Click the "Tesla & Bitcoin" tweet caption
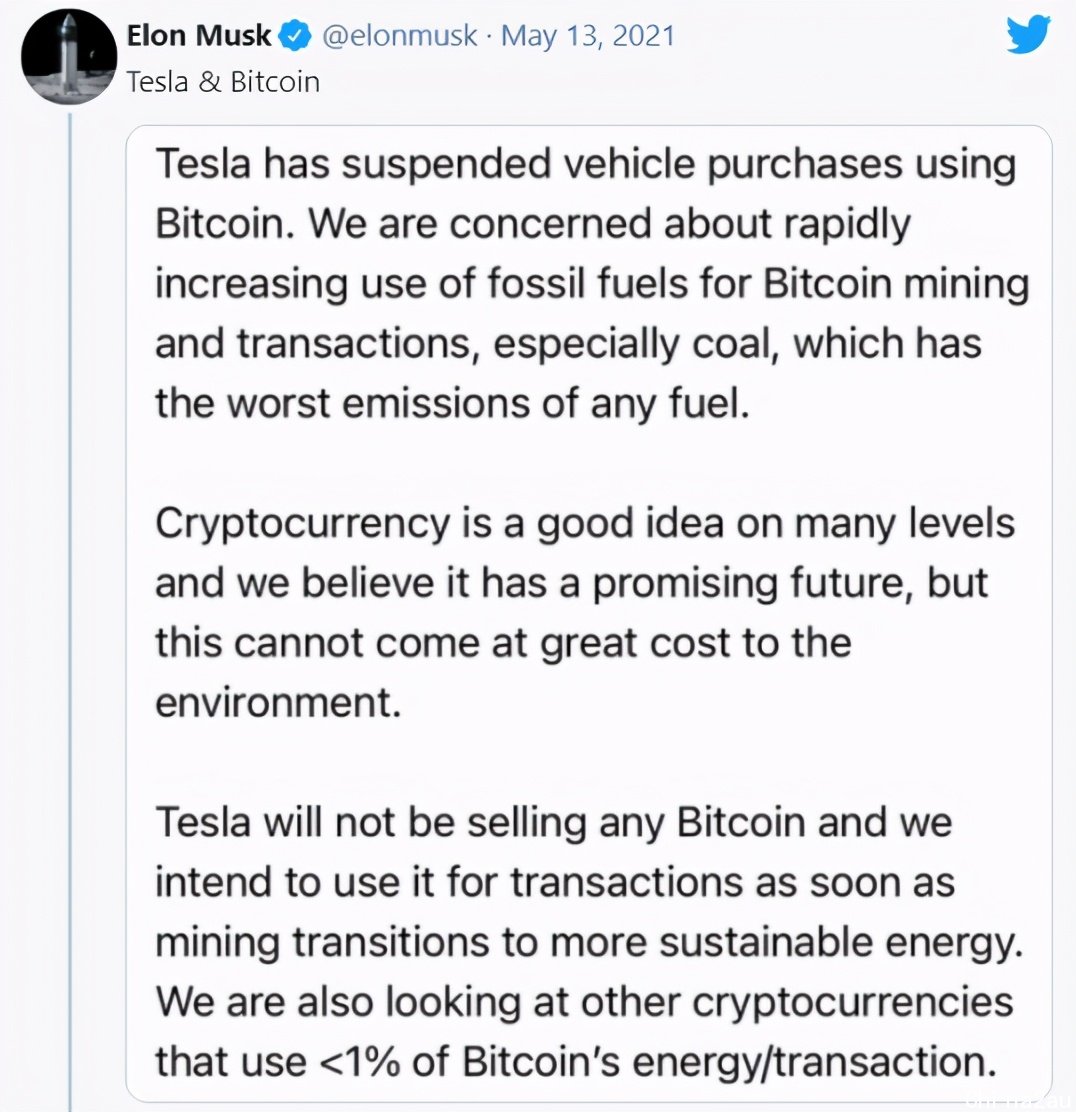This screenshot has width=1076, height=1112. click(x=223, y=82)
